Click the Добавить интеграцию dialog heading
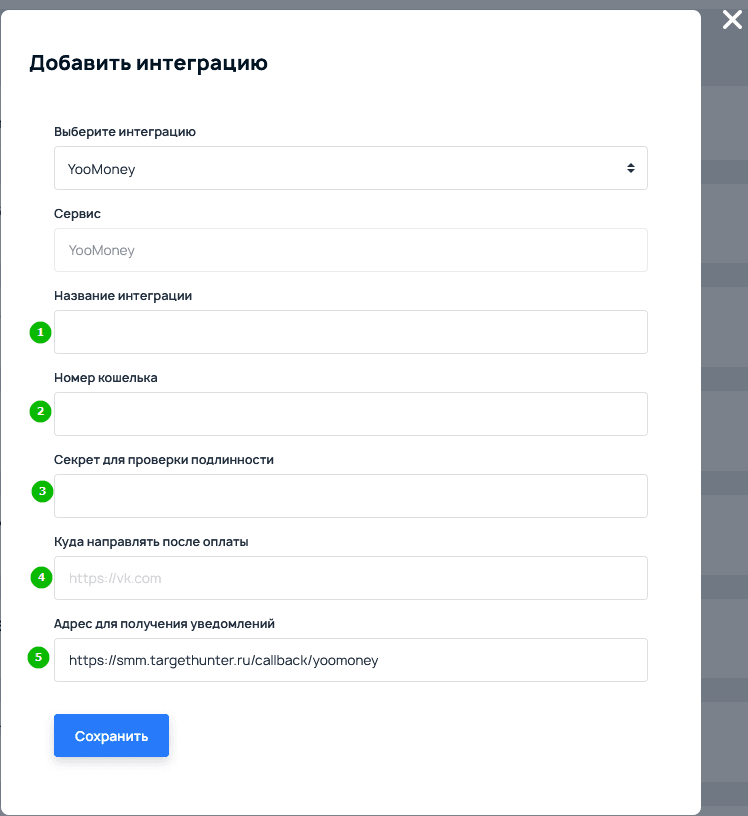 148,64
